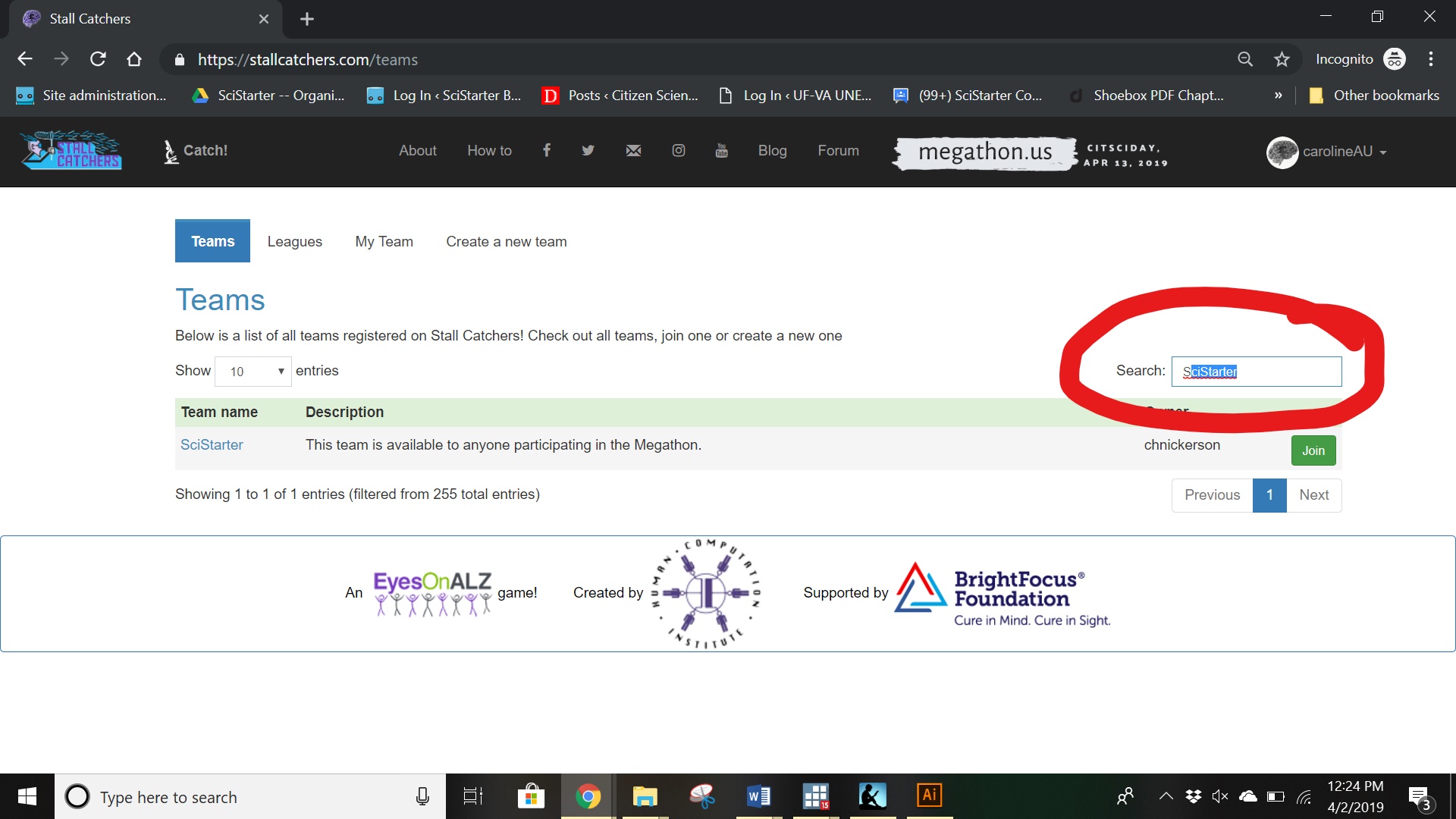Select page 1 in pagination
1456x819 pixels.
[x=1269, y=495]
